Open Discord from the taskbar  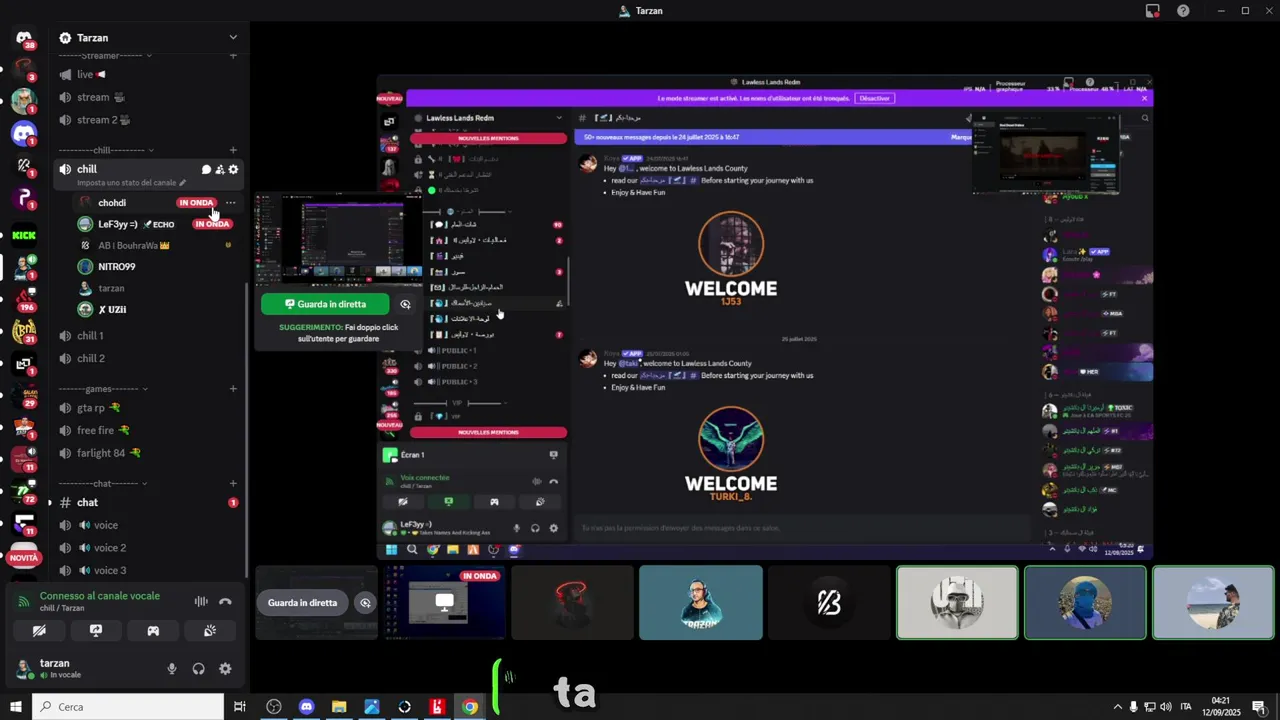[x=306, y=707]
